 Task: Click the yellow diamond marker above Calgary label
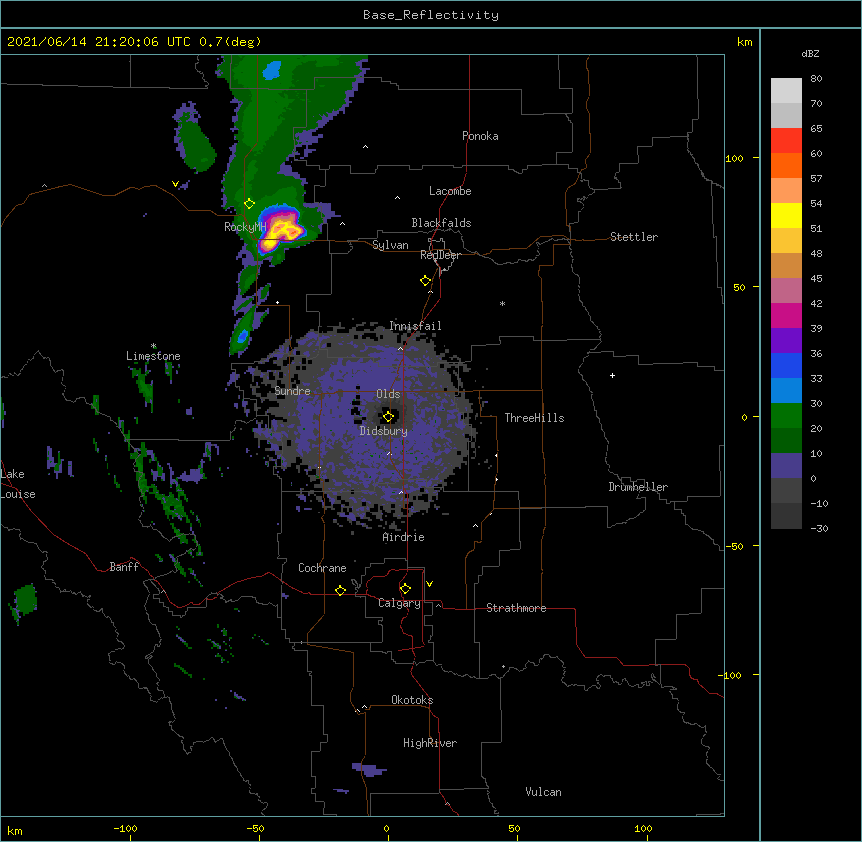(x=405, y=589)
